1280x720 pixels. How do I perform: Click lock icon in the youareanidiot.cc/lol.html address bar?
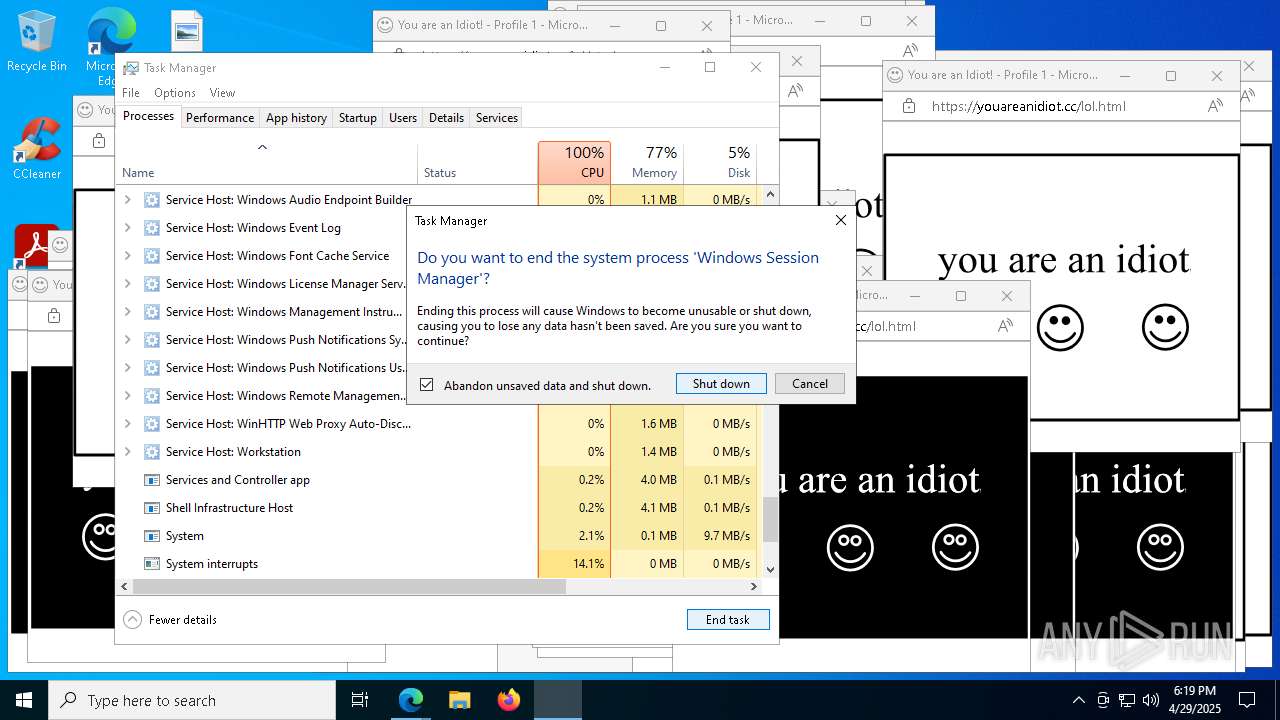[908, 106]
